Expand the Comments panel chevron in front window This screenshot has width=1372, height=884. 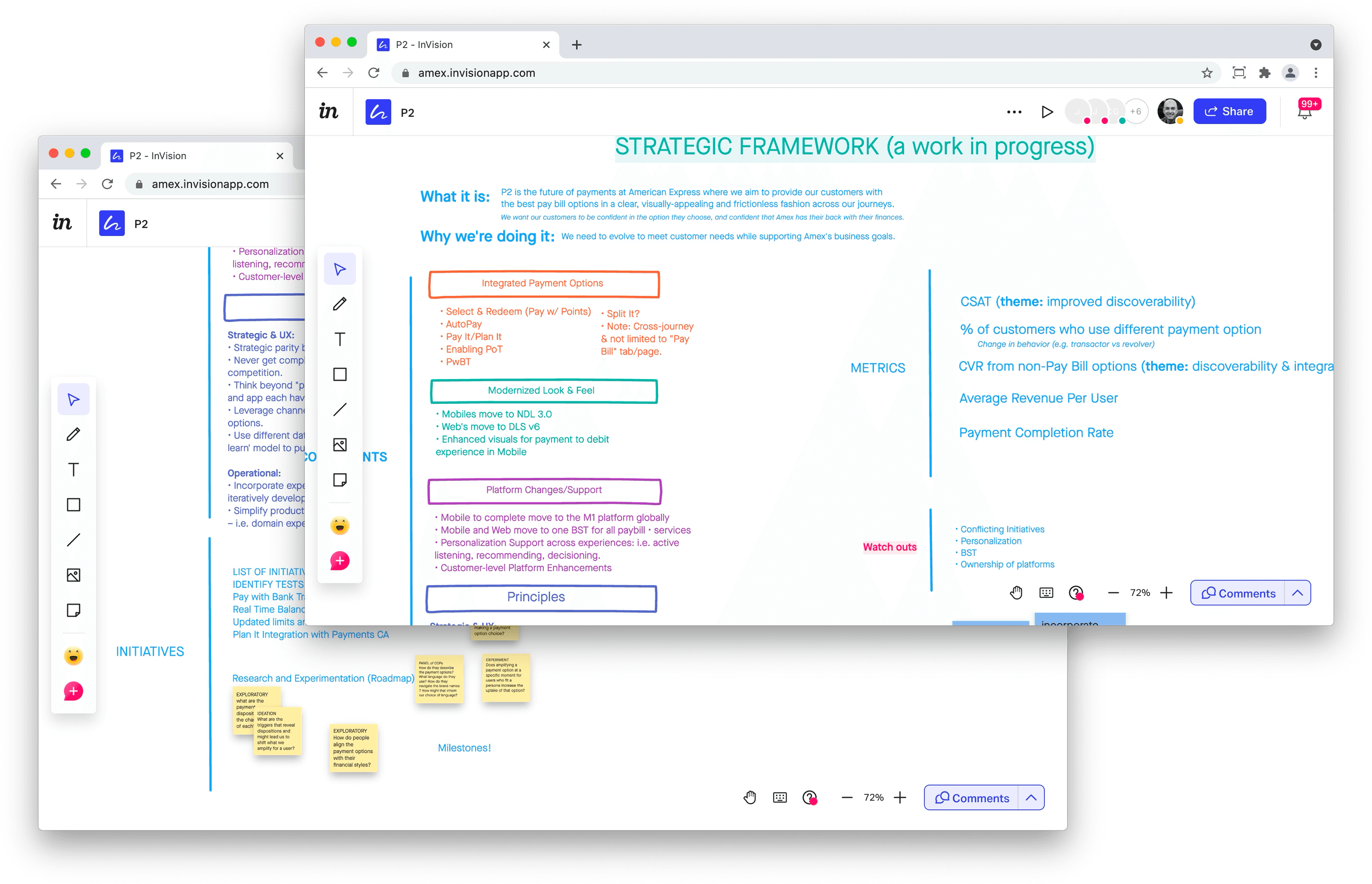[x=1297, y=593]
